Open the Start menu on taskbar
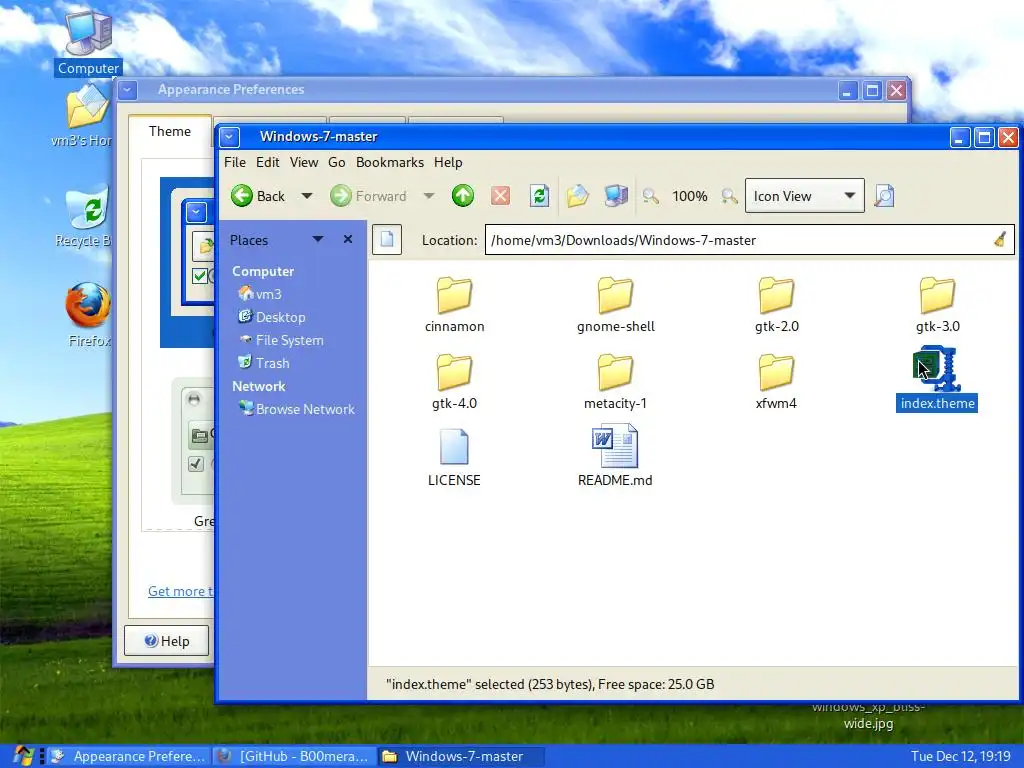The height and width of the screenshot is (768, 1024). pos(24,756)
